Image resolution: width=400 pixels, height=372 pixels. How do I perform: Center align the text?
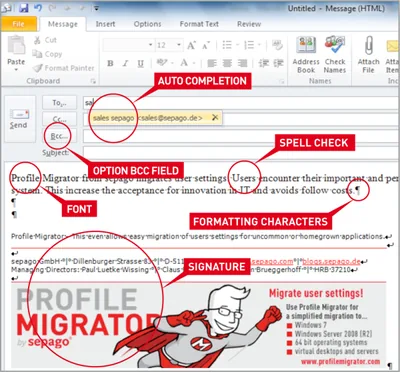coord(227,63)
